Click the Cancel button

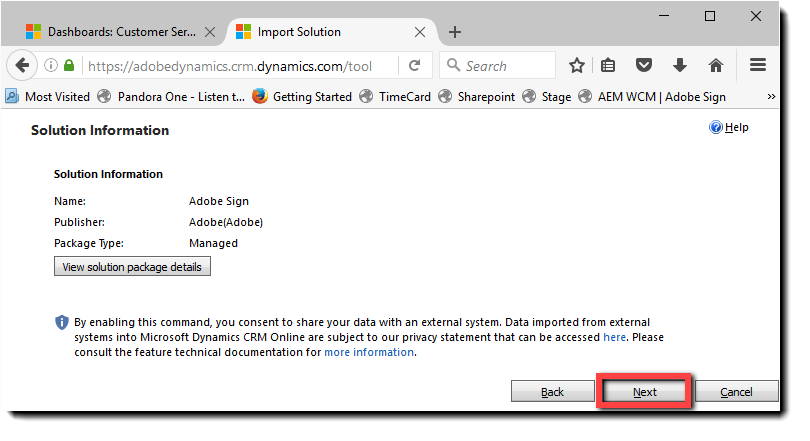736,391
